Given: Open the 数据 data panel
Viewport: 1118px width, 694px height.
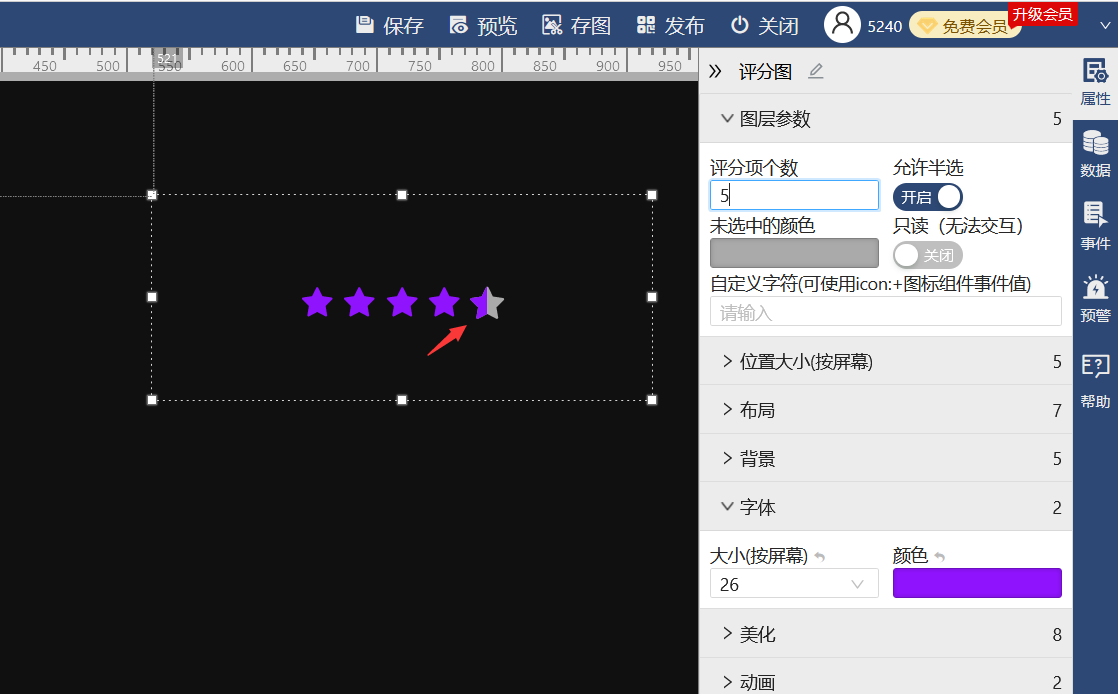Looking at the screenshot, I should coord(1095,153).
